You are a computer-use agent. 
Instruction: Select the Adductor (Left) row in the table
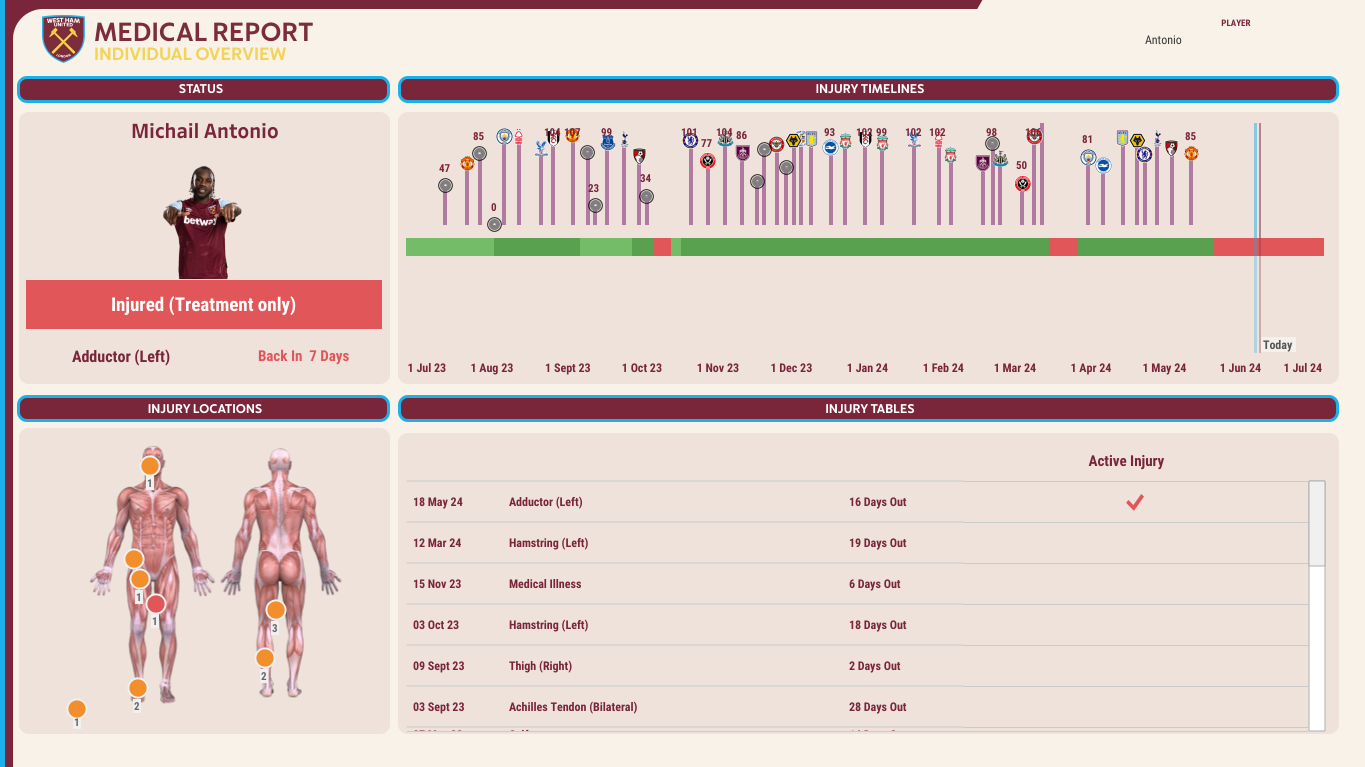[x=857, y=502]
